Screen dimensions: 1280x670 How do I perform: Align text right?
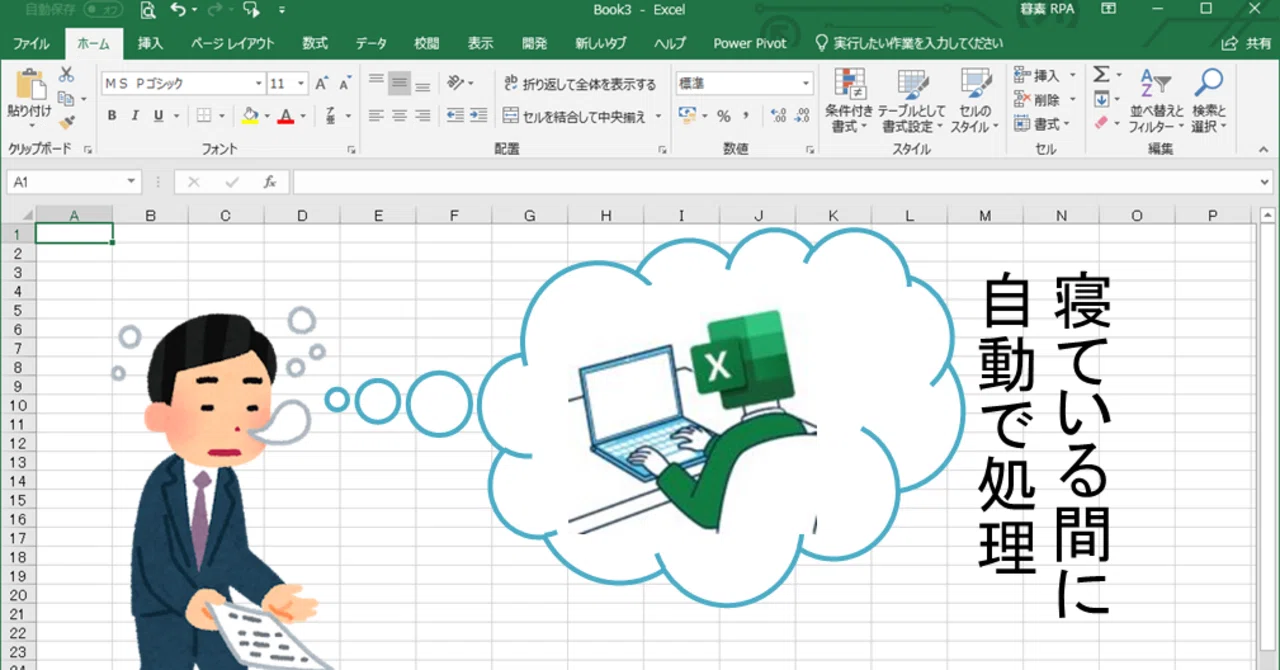[422, 116]
